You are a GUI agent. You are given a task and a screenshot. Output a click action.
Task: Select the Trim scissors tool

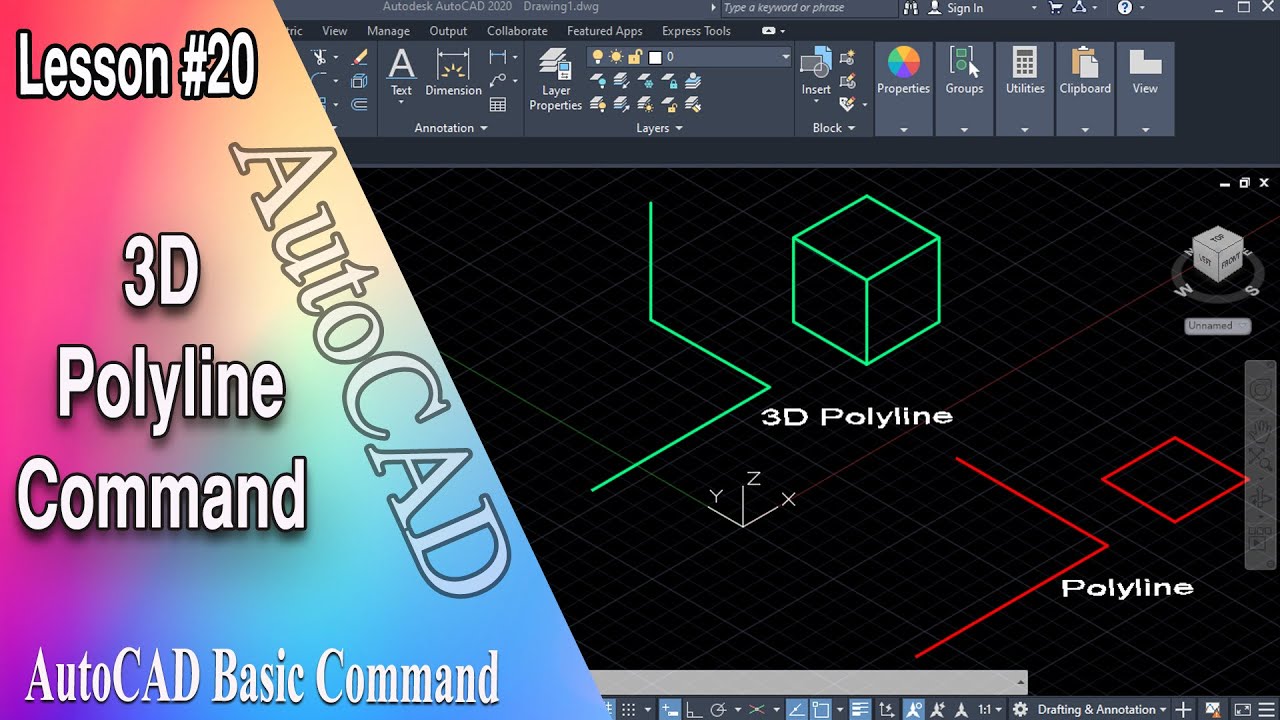(319, 57)
